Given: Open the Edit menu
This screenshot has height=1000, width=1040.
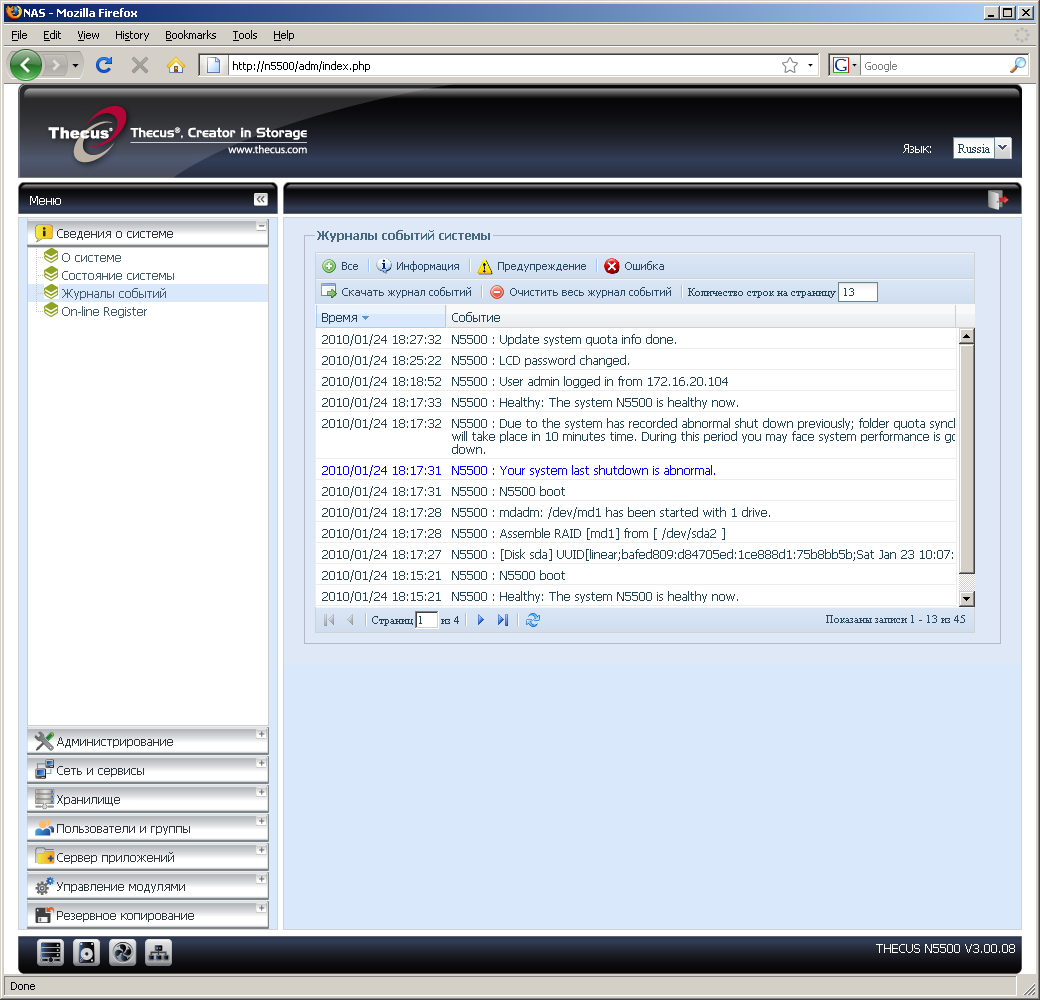Looking at the screenshot, I should (x=52, y=35).
